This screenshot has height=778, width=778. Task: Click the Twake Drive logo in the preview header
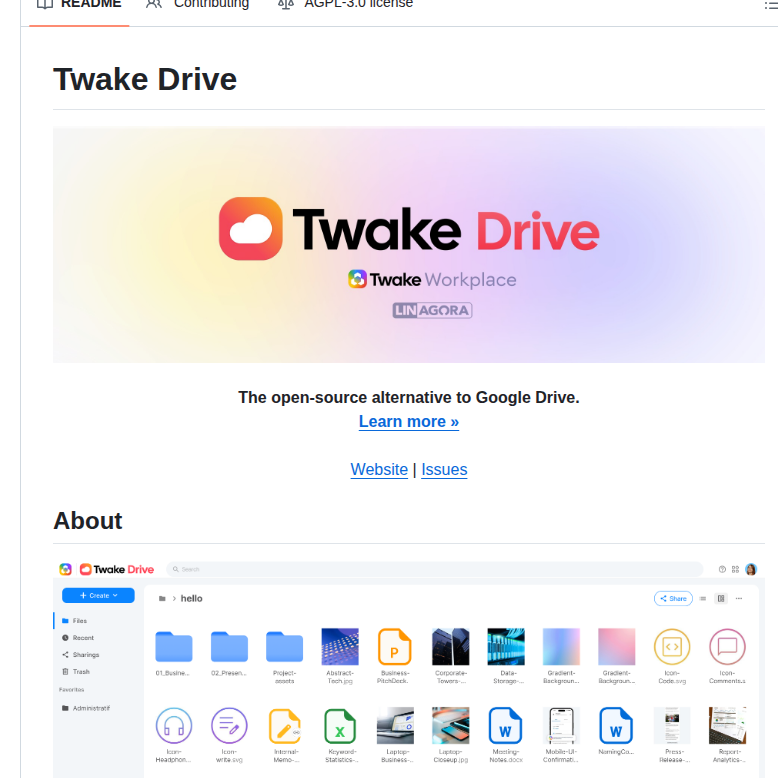click(117, 569)
